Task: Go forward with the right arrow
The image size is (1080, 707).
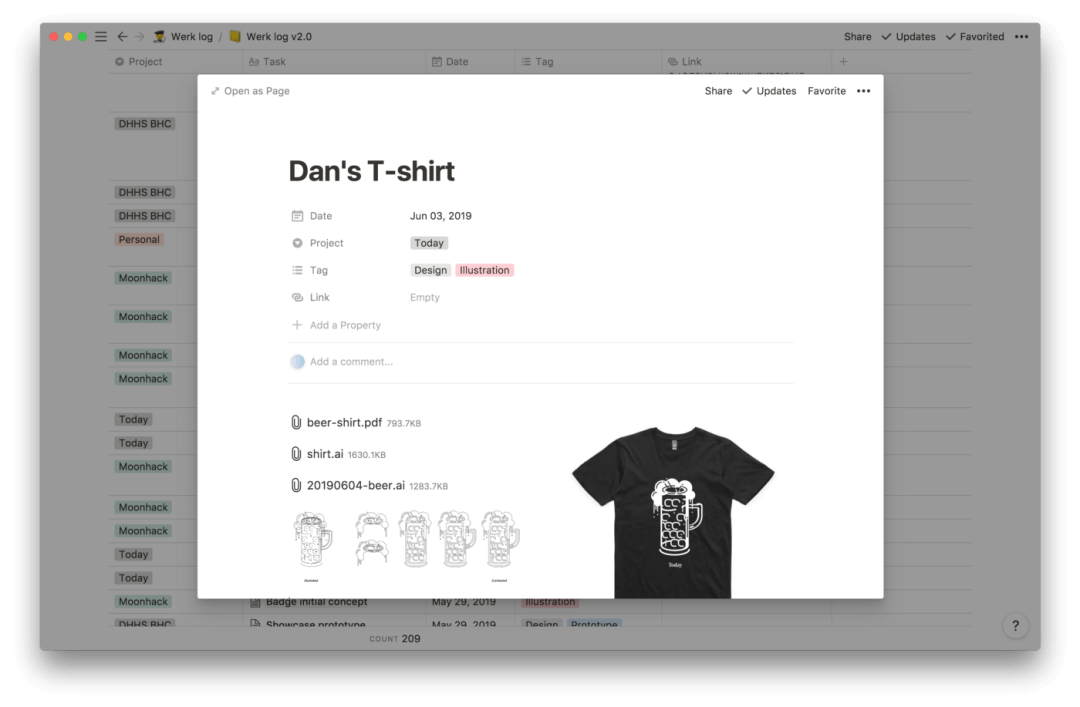Action: [139, 37]
